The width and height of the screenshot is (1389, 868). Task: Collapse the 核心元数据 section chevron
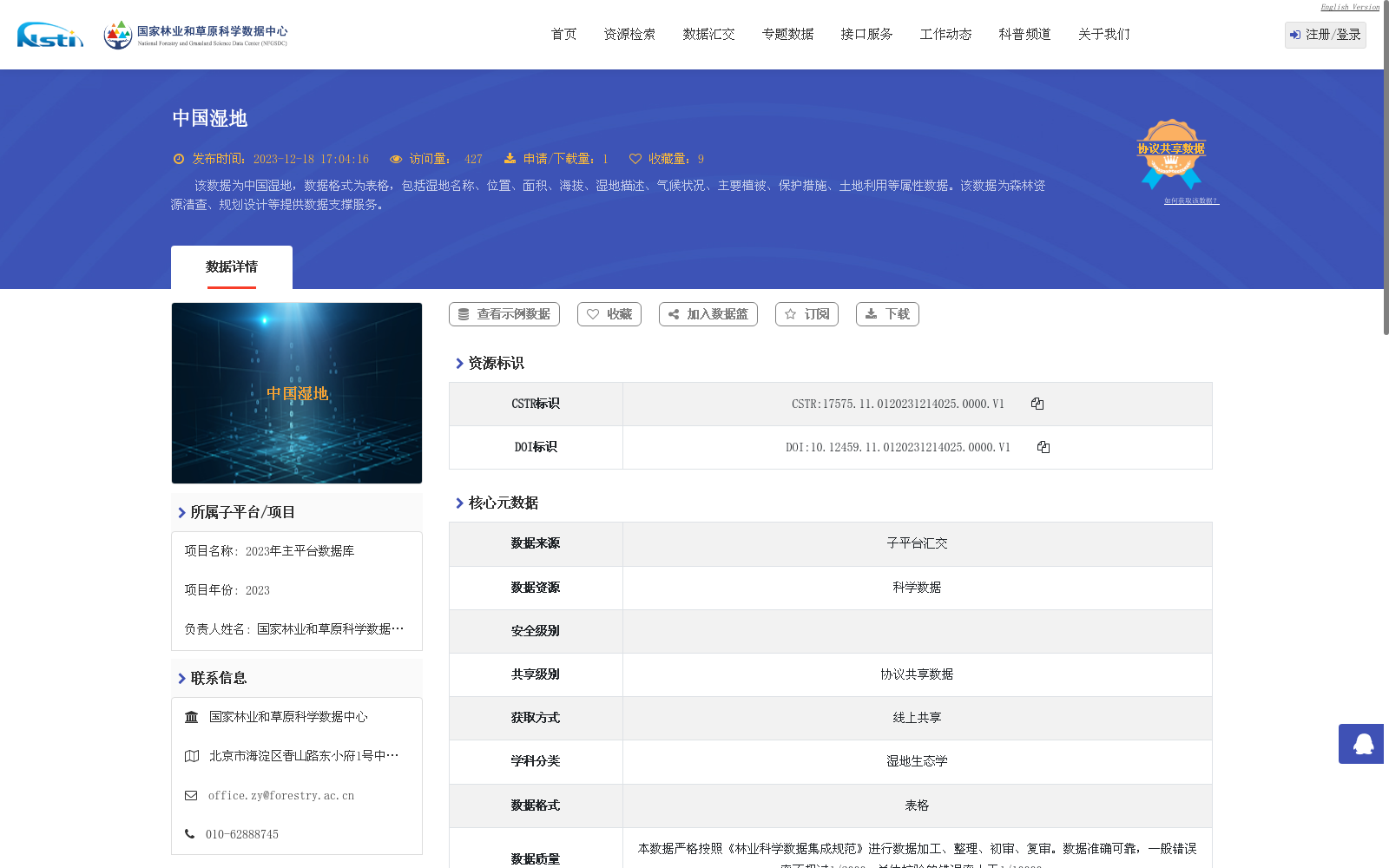point(460,503)
